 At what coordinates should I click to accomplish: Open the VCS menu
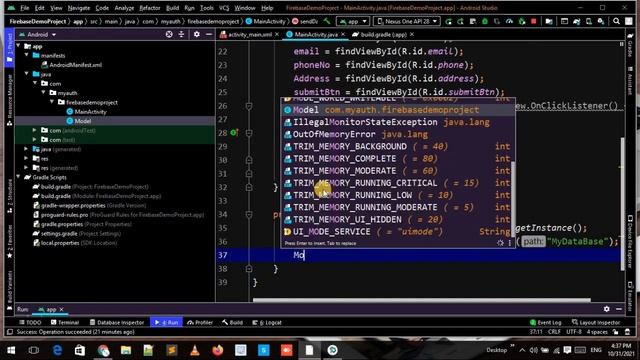pyautogui.click(x=224, y=8)
